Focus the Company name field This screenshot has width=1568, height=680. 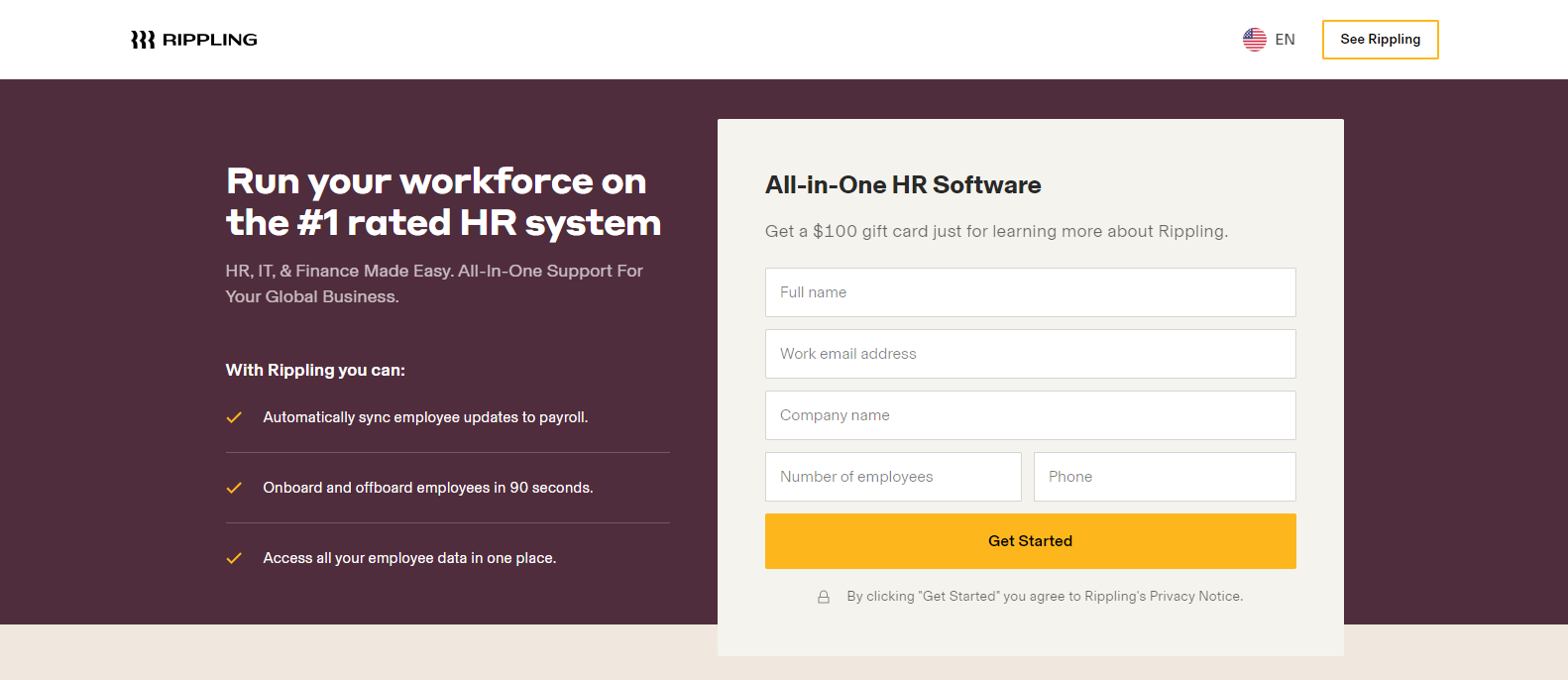(1031, 415)
